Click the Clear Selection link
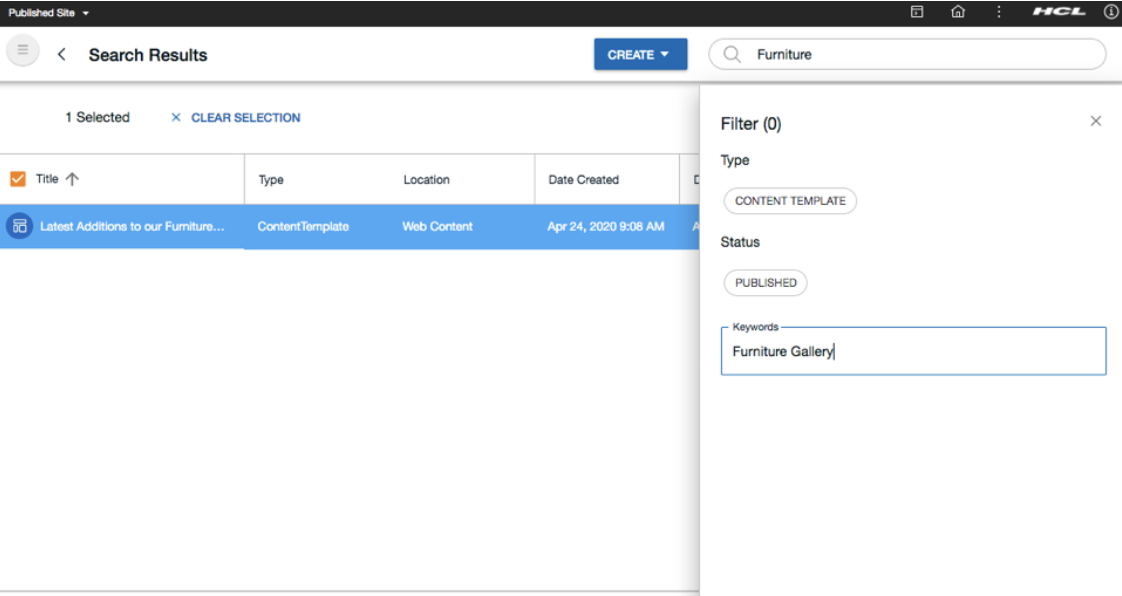The image size is (1122, 596). coord(236,118)
